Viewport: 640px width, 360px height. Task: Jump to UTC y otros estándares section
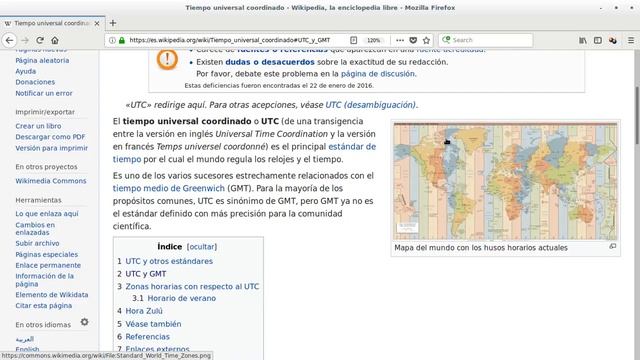point(169,261)
